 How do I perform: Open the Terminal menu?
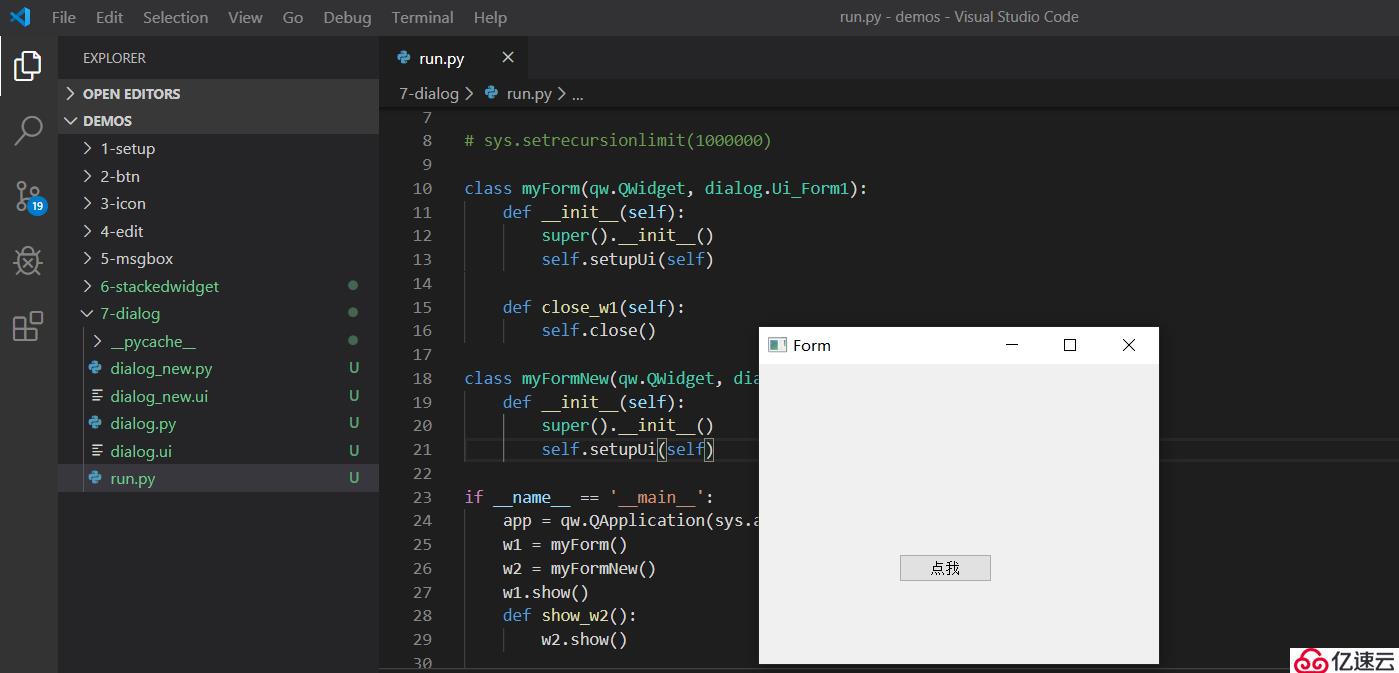coord(423,17)
